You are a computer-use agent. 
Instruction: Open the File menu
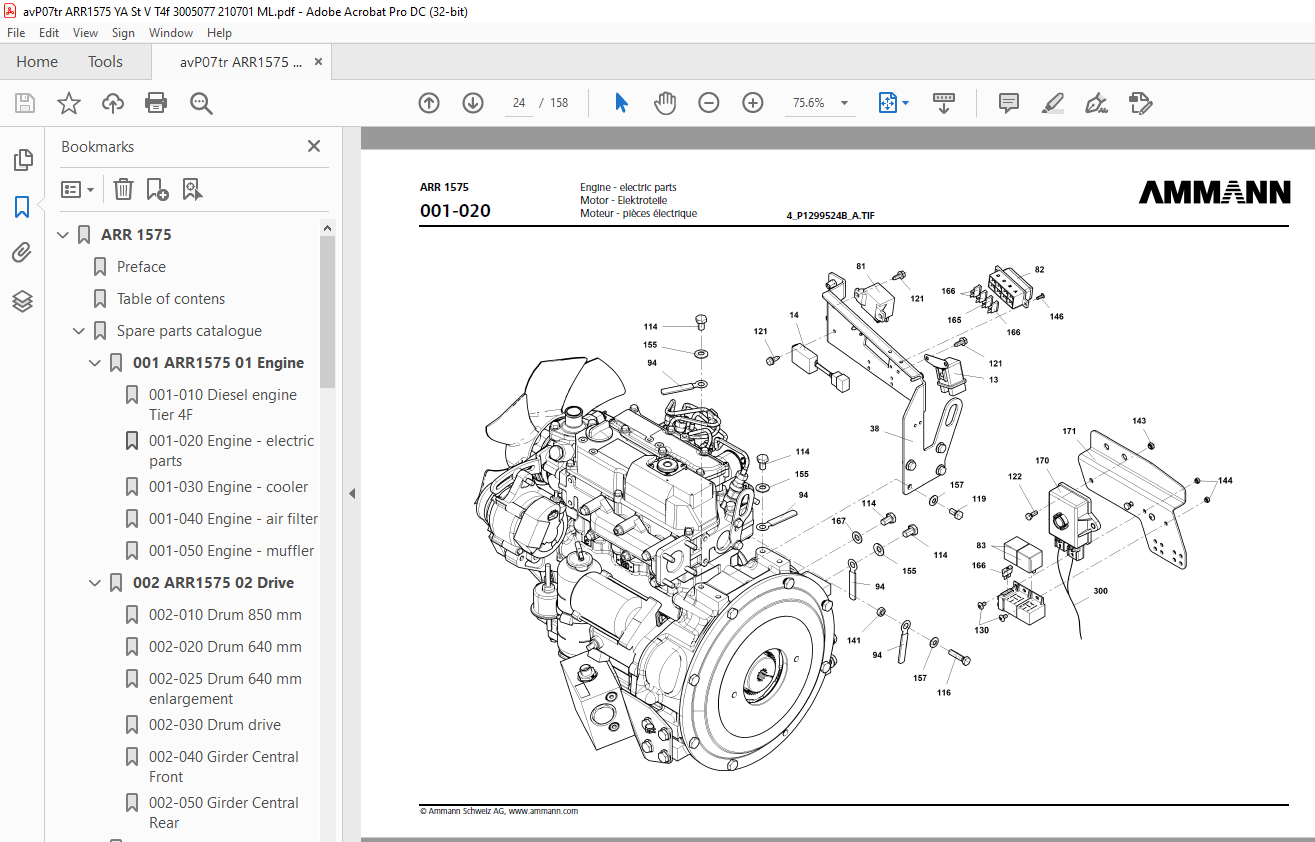[x=16, y=33]
